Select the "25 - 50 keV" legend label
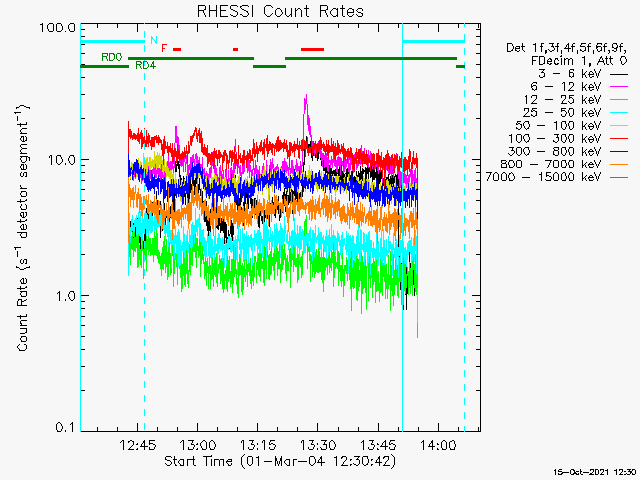 (x=562, y=113)
